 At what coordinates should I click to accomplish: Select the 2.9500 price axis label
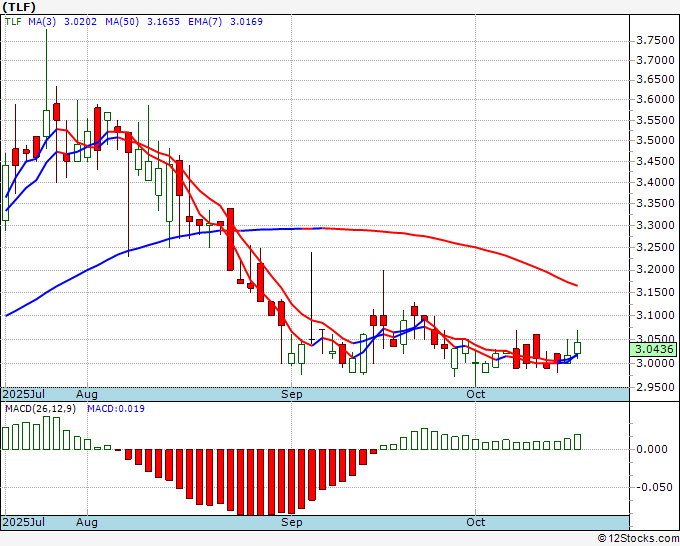(x=655, y=387)
